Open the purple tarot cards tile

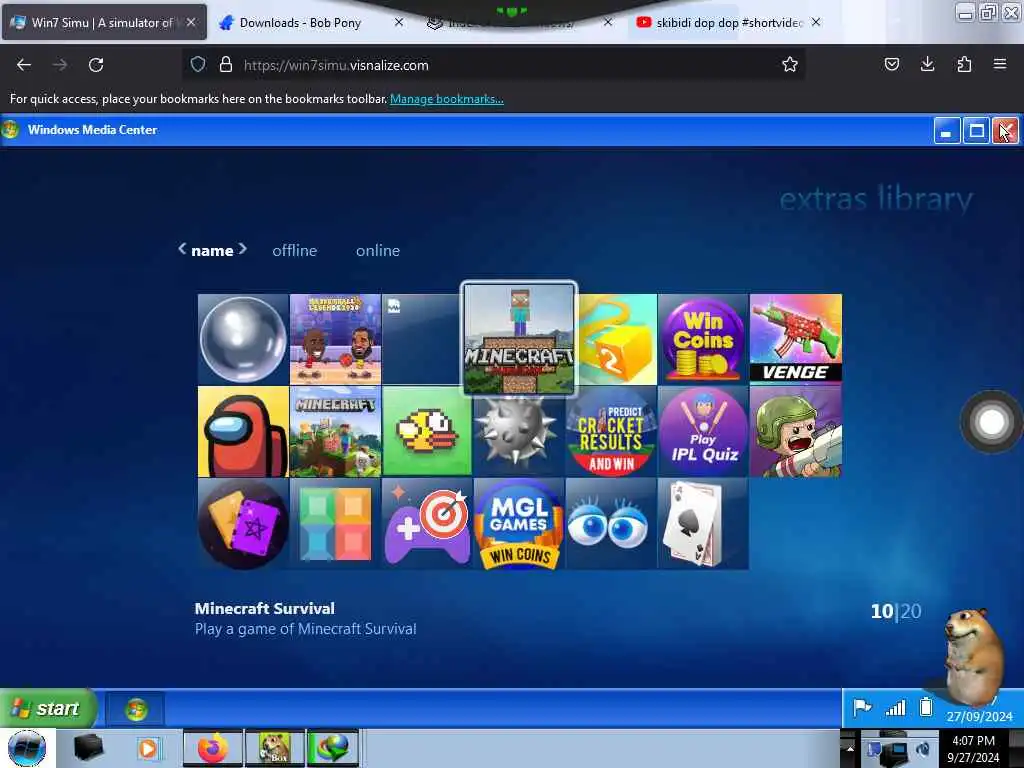click(243, 523)
